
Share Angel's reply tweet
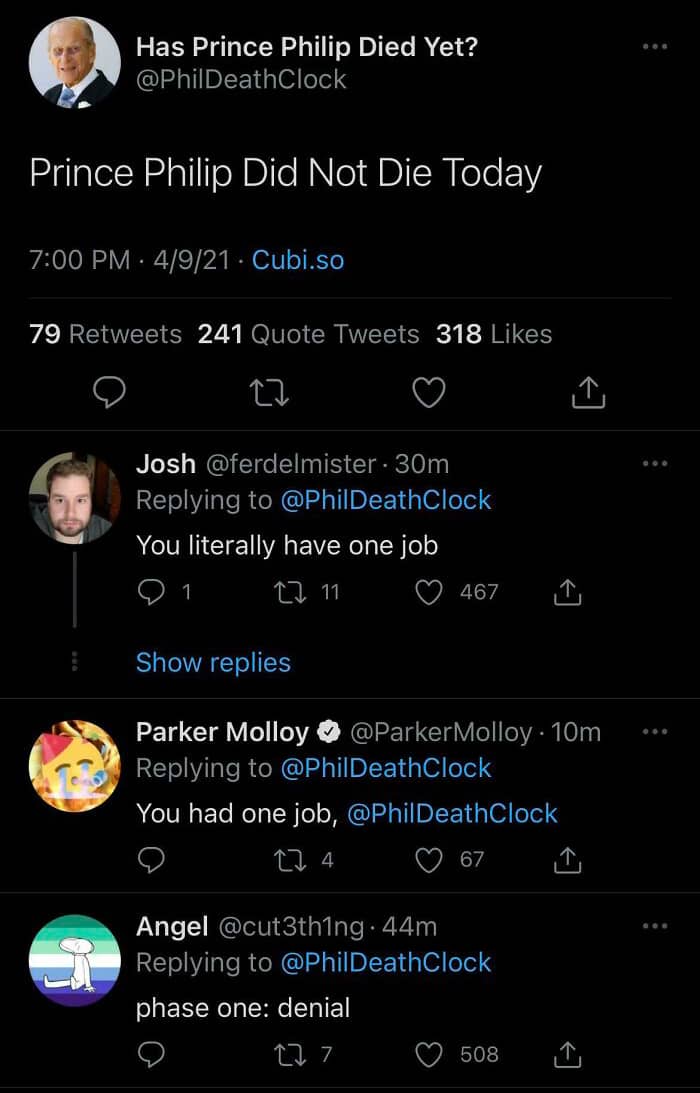click(566, 1053)
